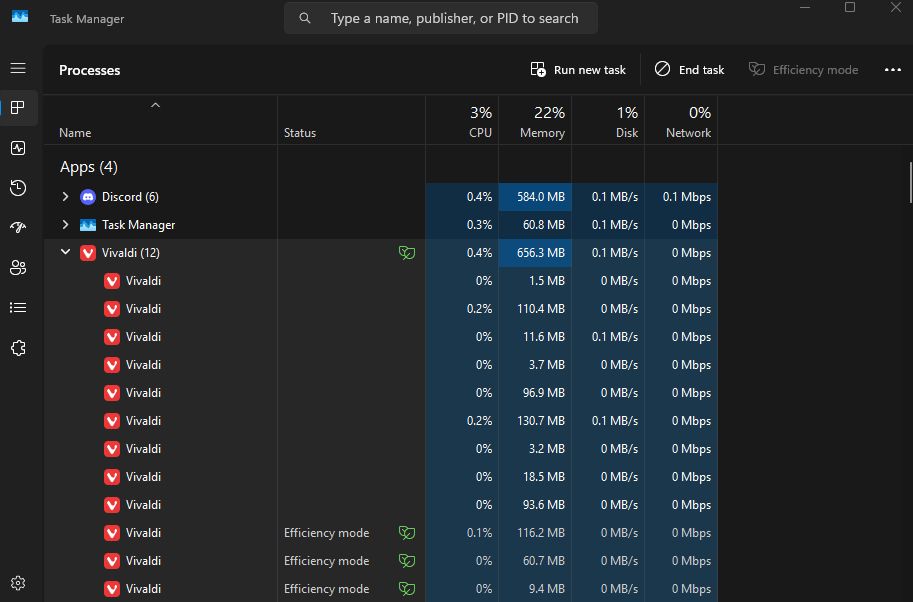Click the Discord (6) row name
This screenshot has width=913, height=602.
(x=130, y=197)
